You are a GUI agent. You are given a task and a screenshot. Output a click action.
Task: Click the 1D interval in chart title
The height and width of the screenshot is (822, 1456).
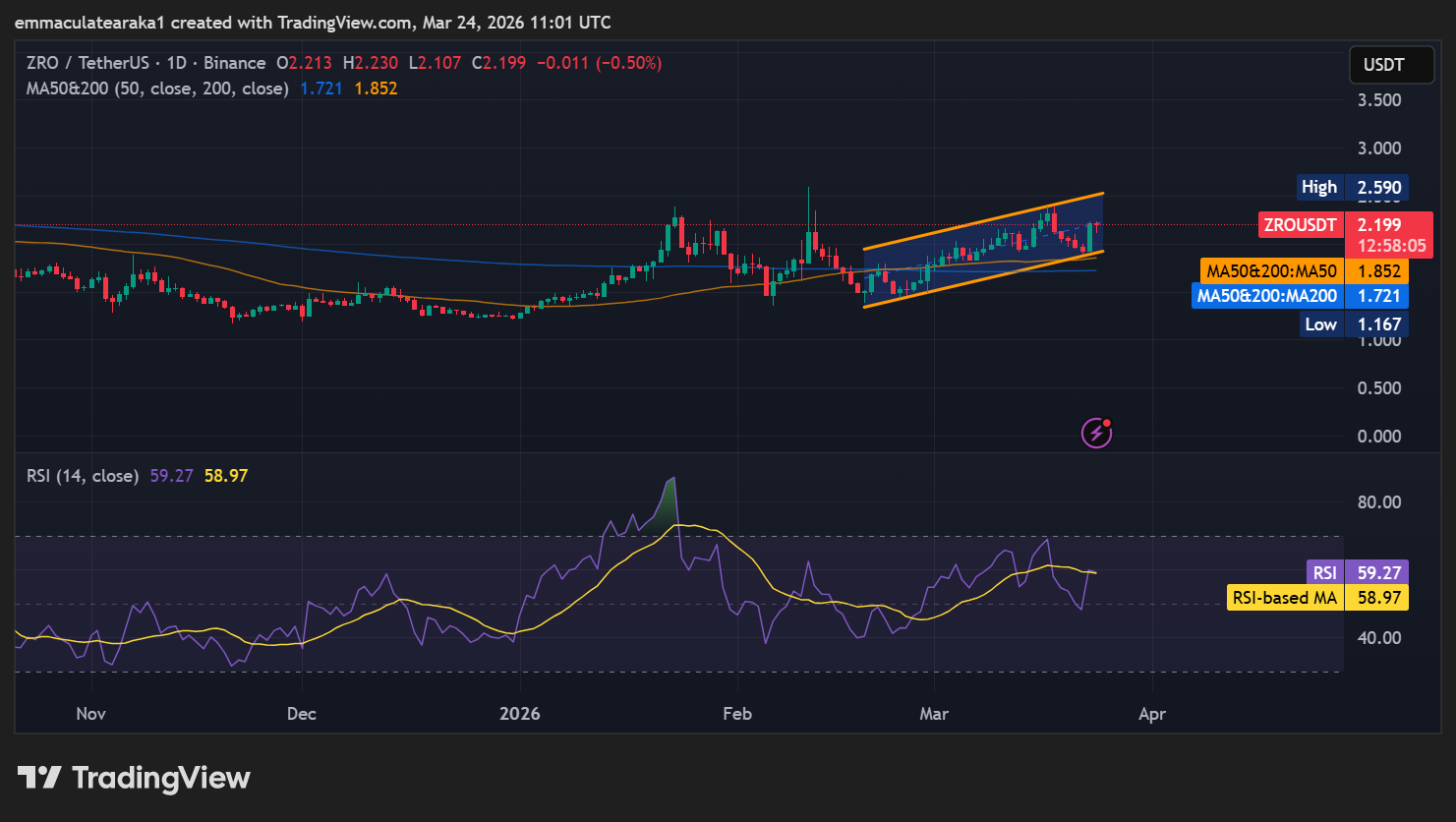[176, 63]
